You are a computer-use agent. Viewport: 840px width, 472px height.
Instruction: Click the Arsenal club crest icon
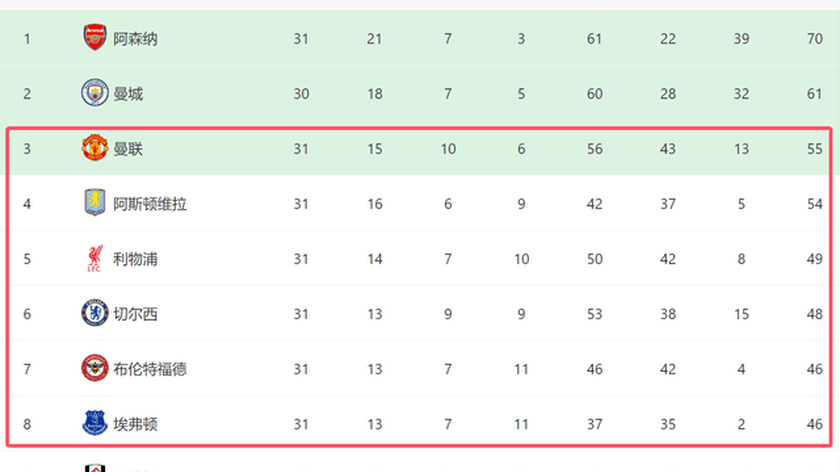(x=93, y=39)
